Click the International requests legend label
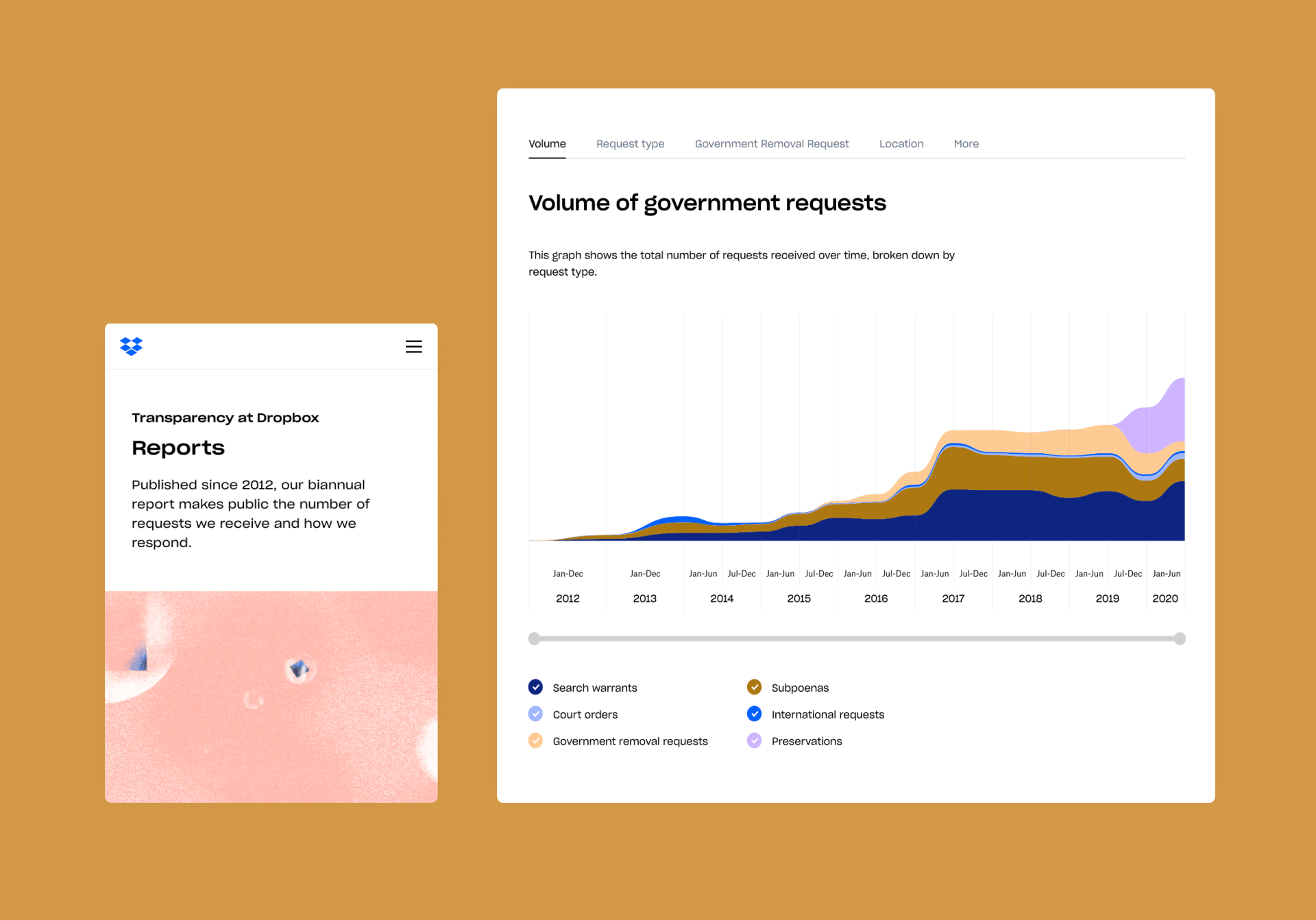 (828, 714)
